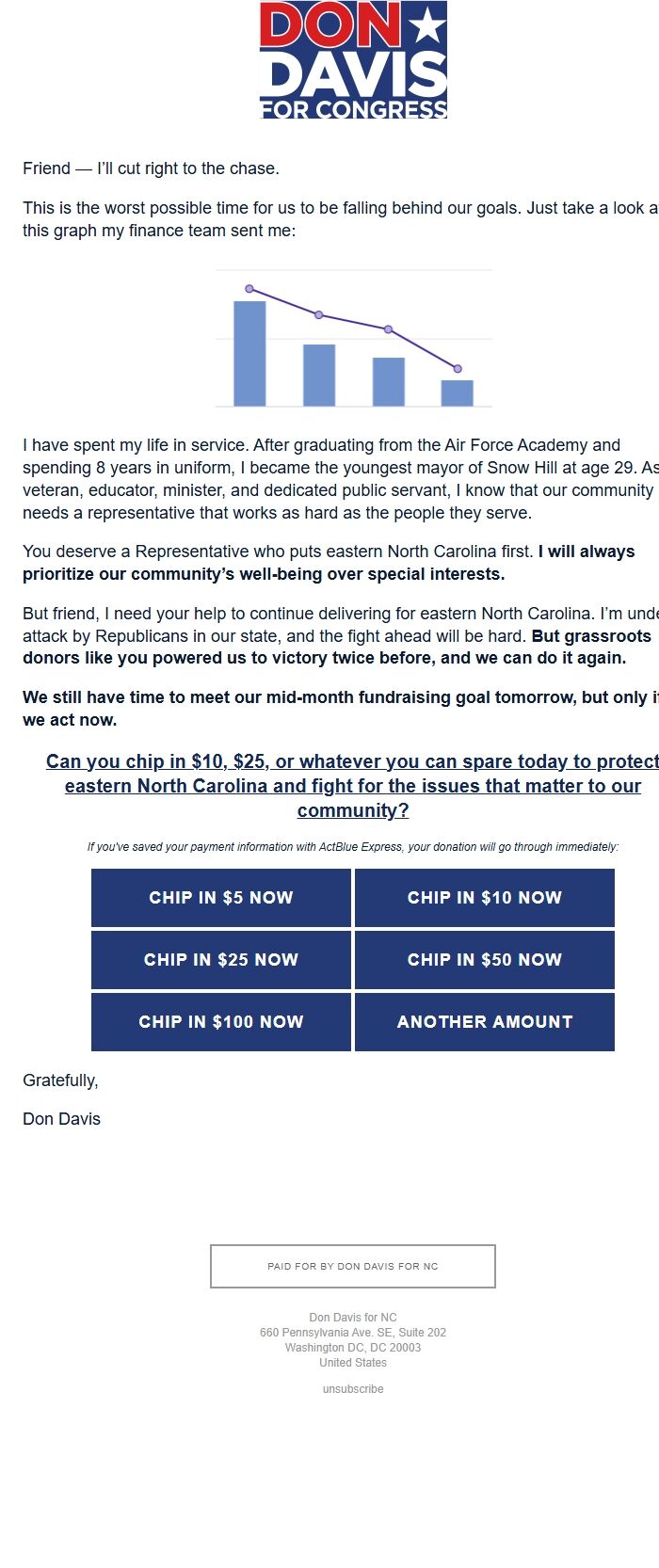Chip in $10 now
The width and height of the screenshot is (659, 1568).
coord(485,897)
